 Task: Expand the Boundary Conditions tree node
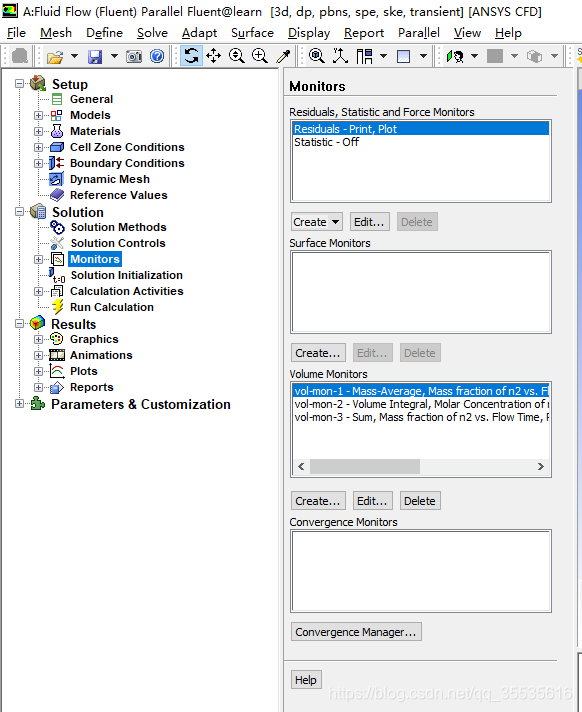coord(38,163)
